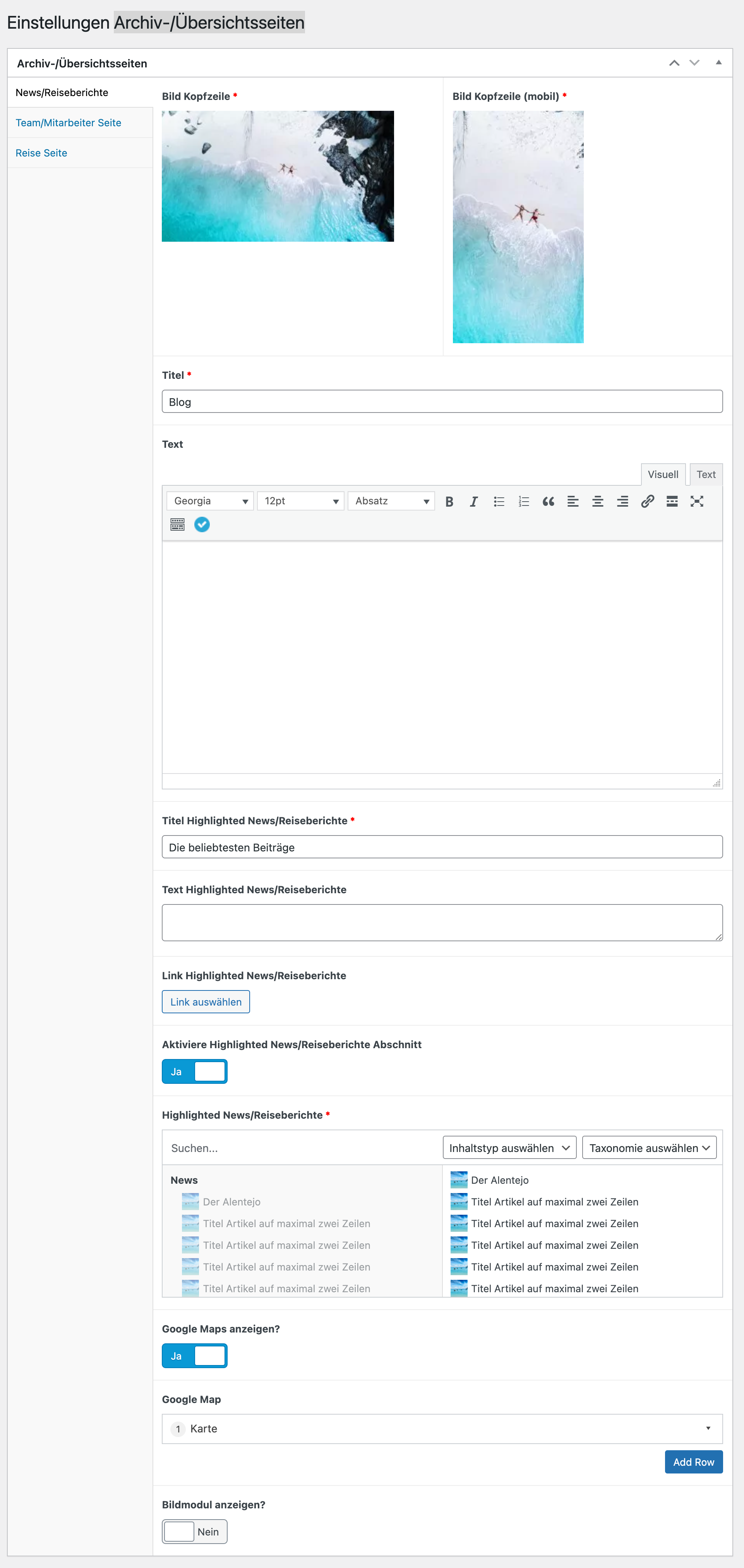Apply blockquote formatting

point(548,501)
